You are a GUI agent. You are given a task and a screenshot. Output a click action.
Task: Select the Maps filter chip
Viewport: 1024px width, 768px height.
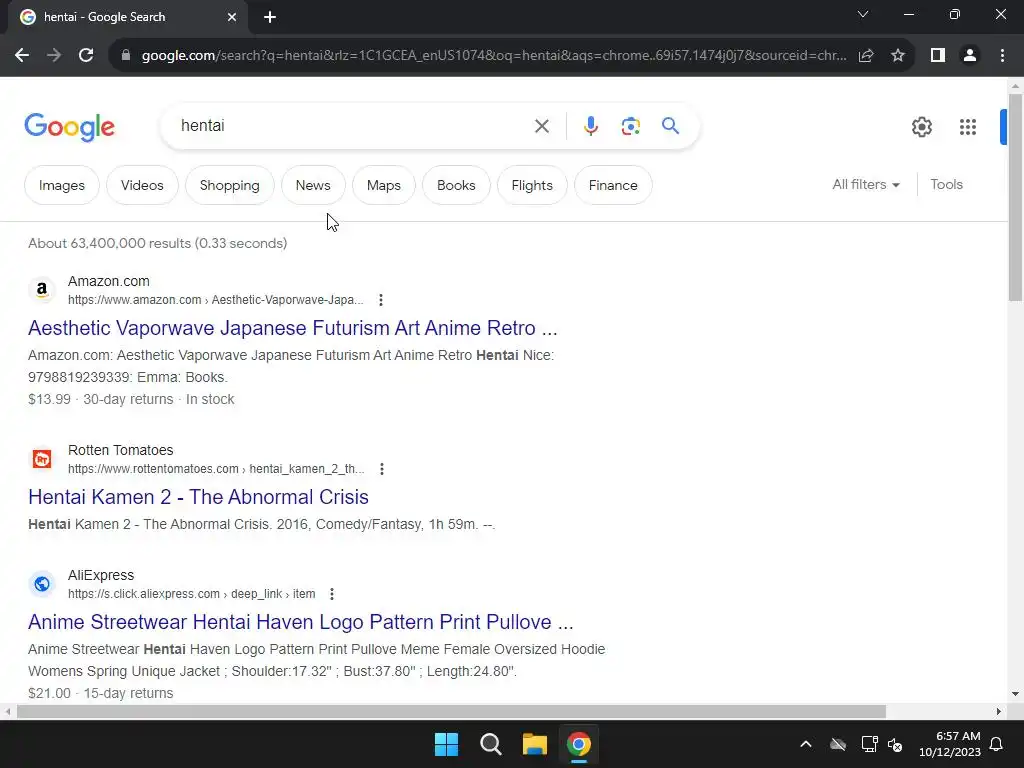[383, 185]
